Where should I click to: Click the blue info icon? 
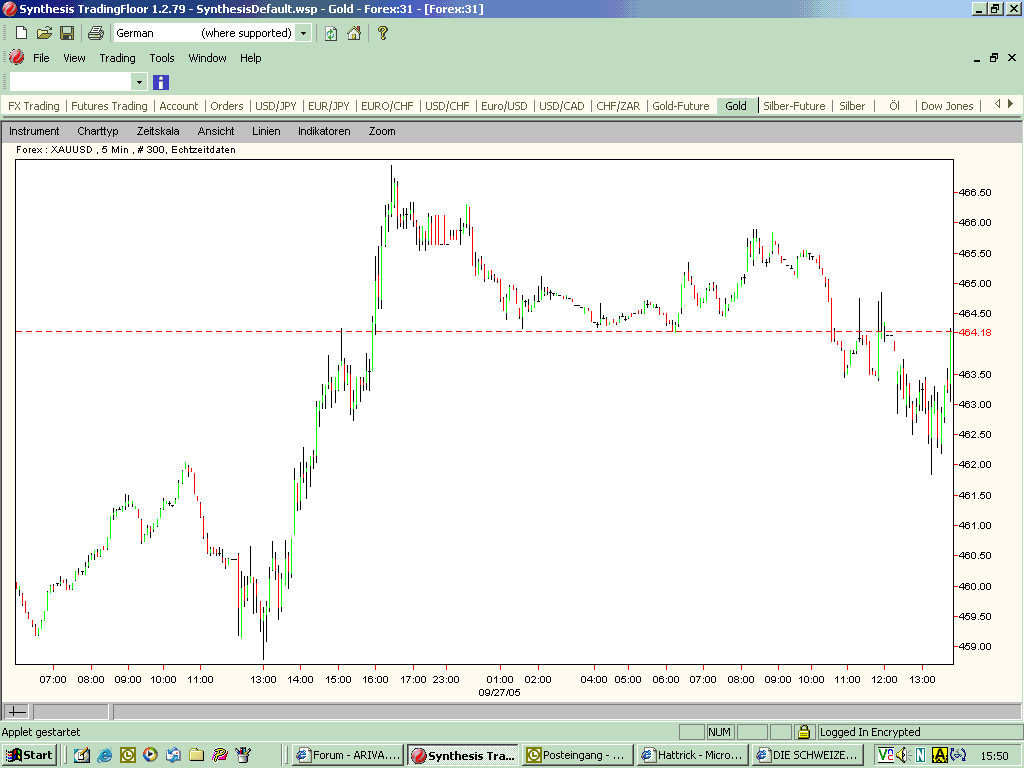point(161,82)
